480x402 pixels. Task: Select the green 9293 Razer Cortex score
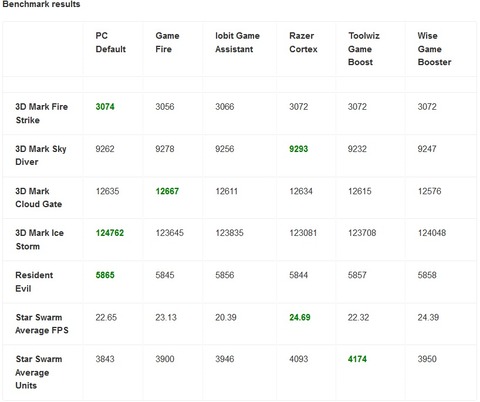tap(298, 149)
